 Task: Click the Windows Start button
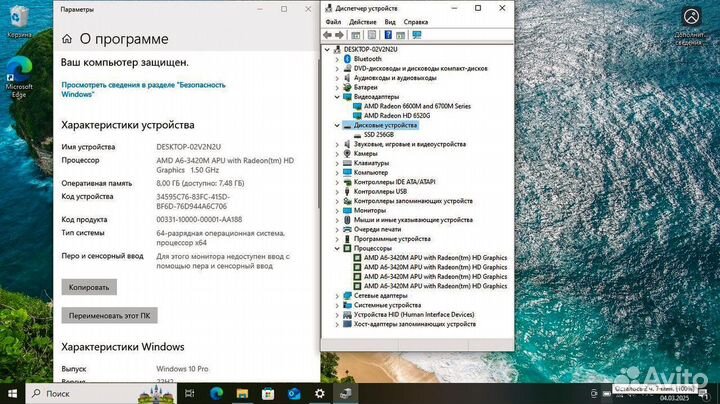point(12,393)
